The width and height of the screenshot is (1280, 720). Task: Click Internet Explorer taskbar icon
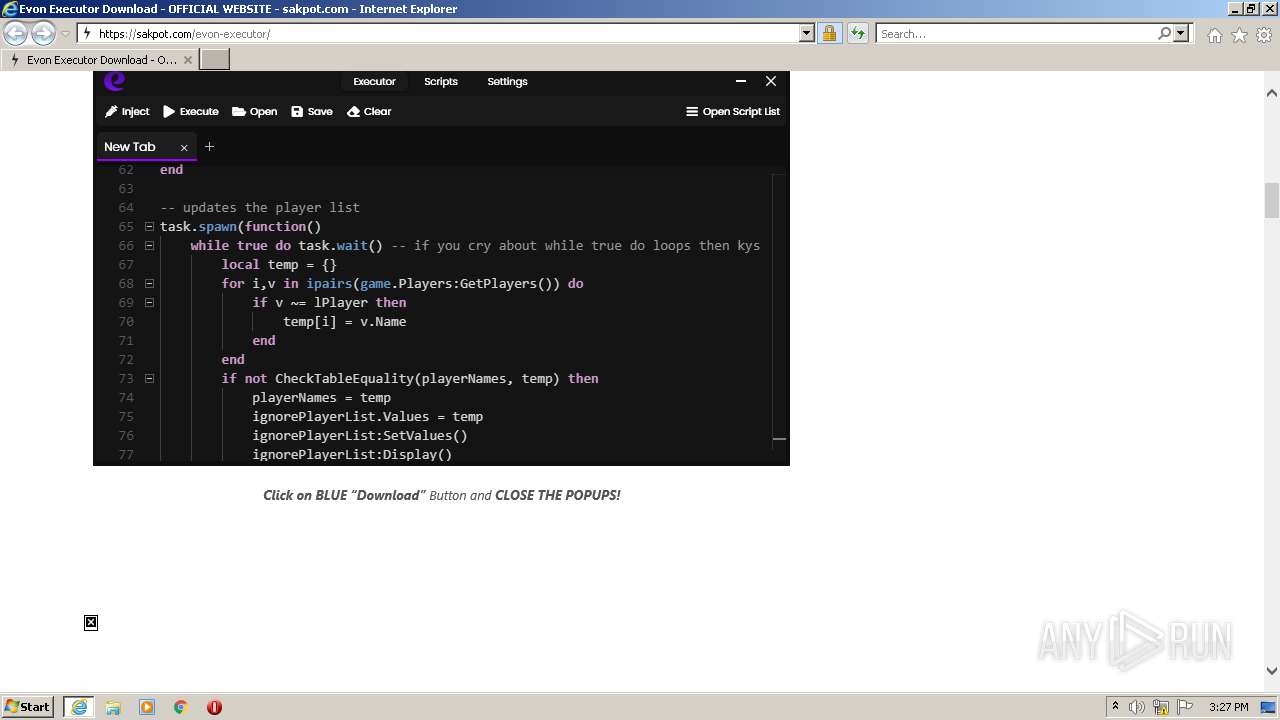79,707
